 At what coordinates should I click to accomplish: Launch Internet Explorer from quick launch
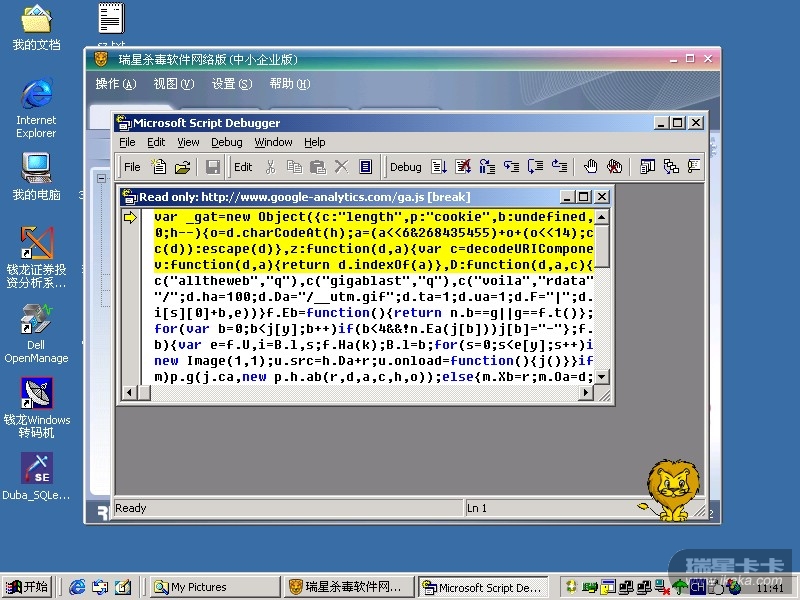77,587
